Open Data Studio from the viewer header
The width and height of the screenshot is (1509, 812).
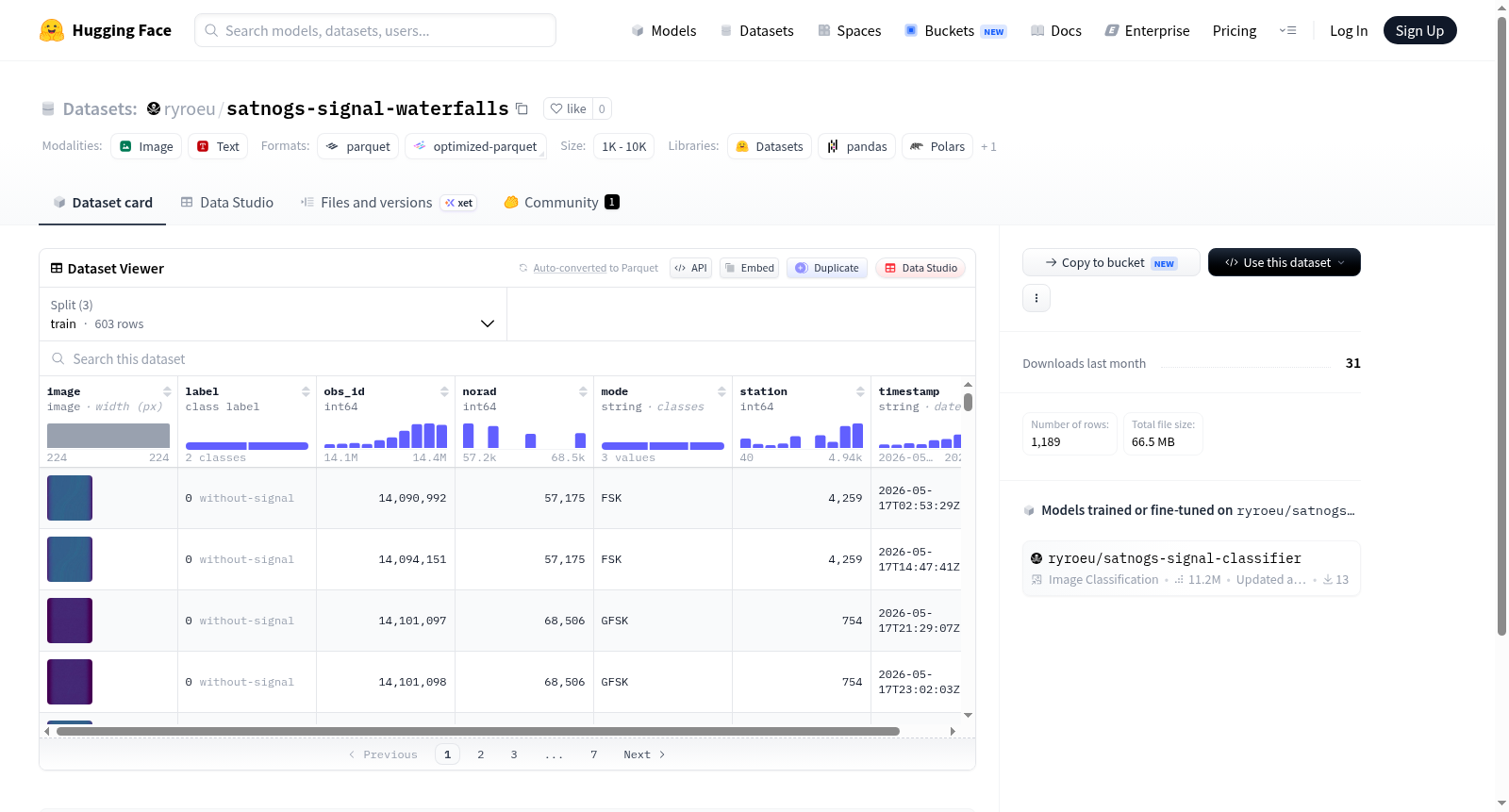click(x=920, y=268)
